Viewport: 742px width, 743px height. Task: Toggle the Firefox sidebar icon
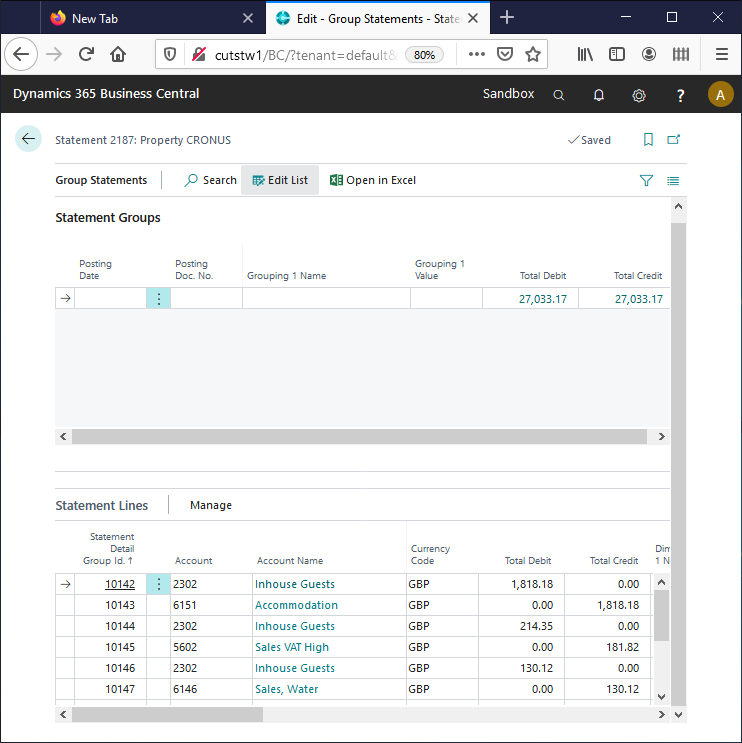(x=616, y=54)
